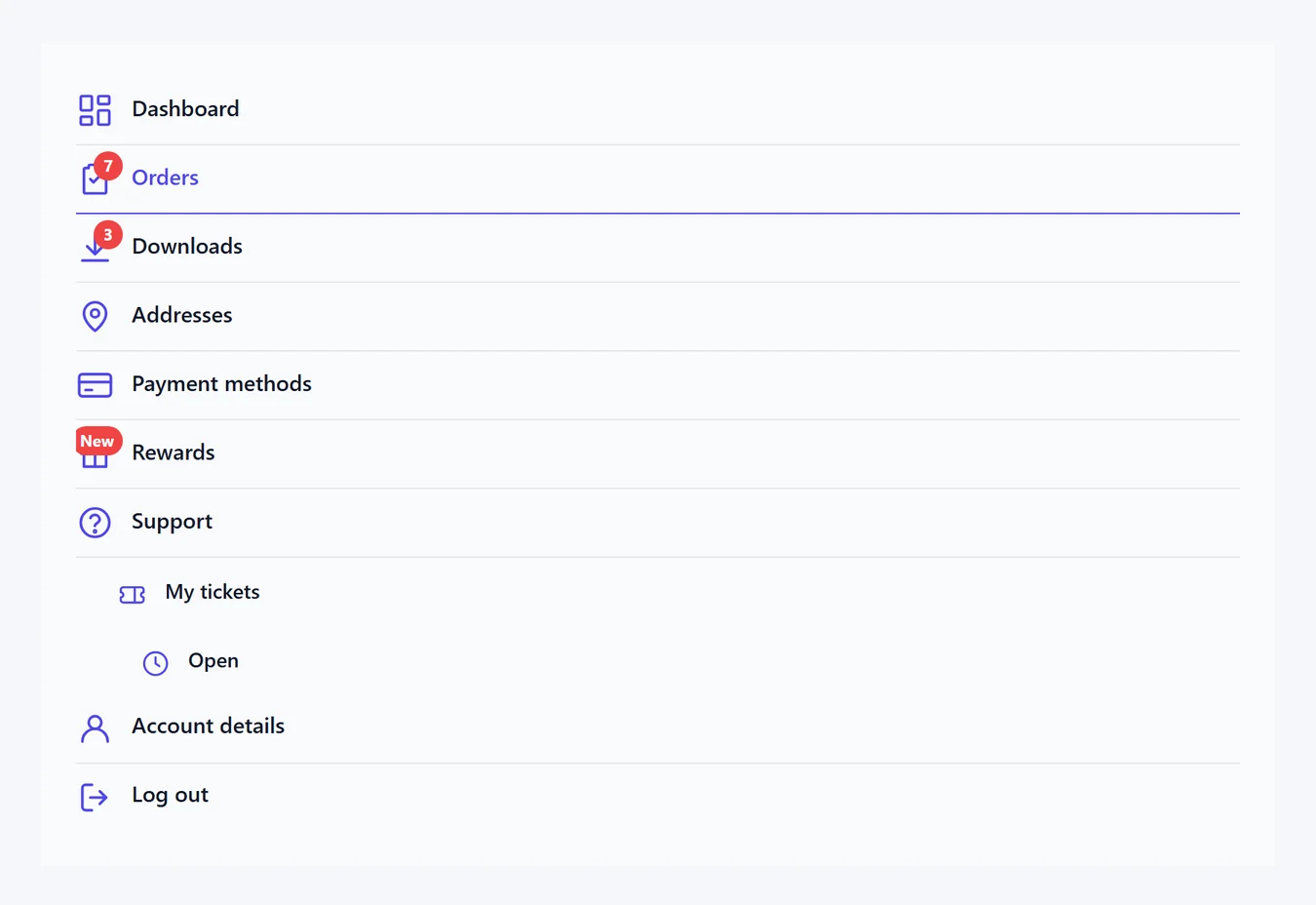Image resolution: width=1316 pixels, height=905 pixels.
Task: Open the Support menu item
Action: coord(658,523)
